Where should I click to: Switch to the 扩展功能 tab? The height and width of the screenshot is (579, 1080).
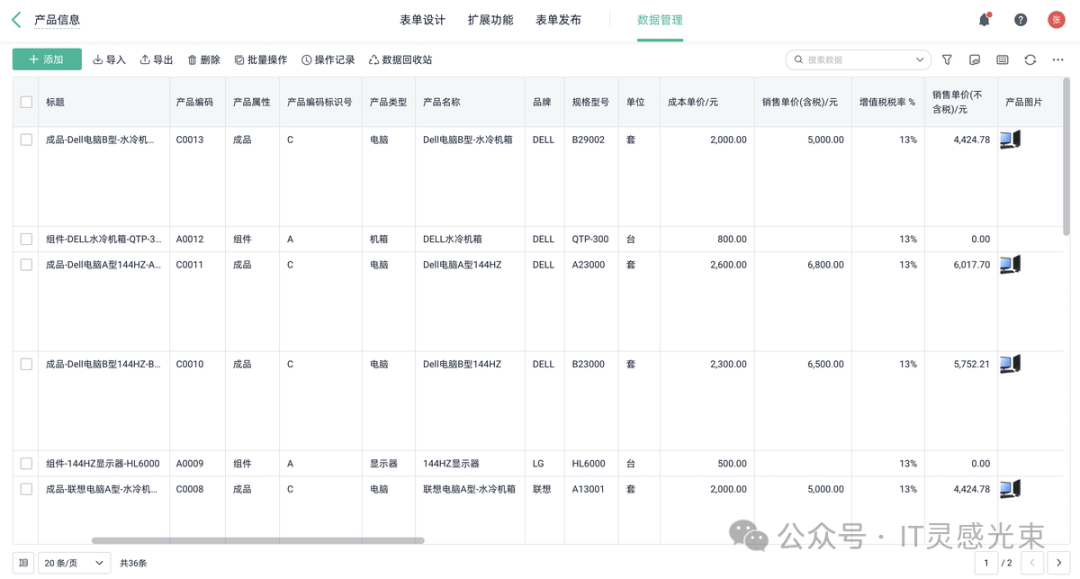(x=490, y=20)
